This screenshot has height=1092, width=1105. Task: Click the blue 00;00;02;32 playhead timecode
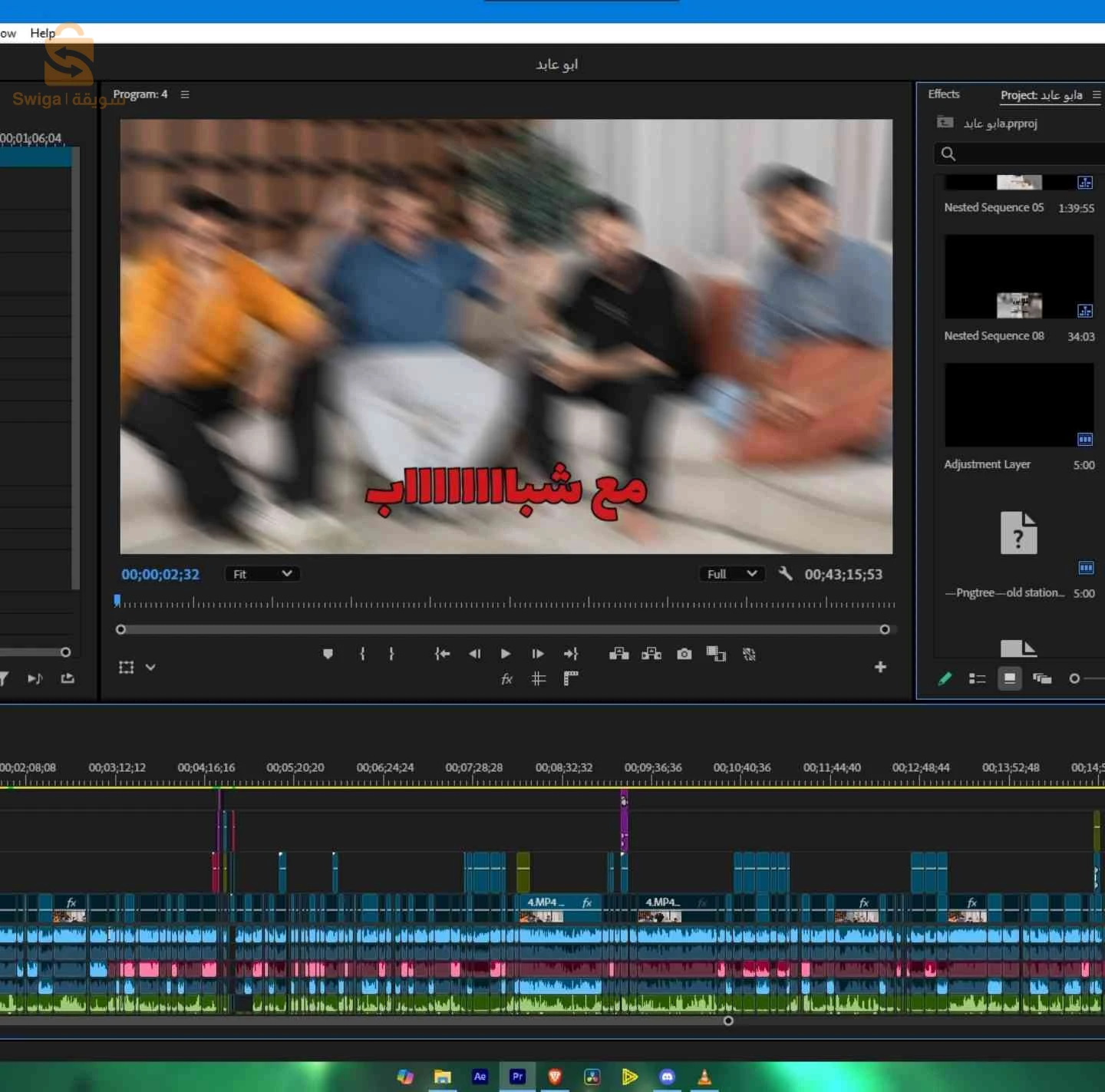pos(160,574)
